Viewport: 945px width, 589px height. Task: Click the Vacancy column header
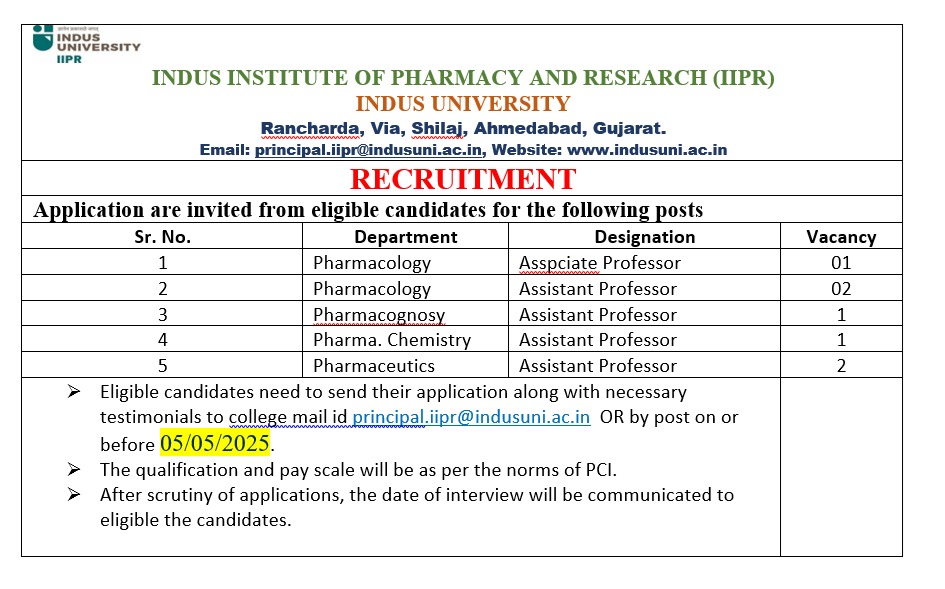pos(841,237)
